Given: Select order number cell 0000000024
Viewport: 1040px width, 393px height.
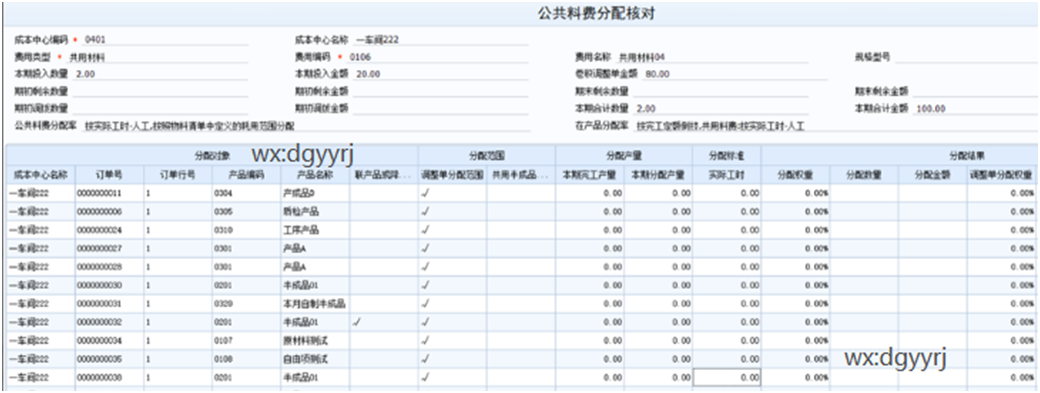Looking at the screenshot, I should [109, 230].
